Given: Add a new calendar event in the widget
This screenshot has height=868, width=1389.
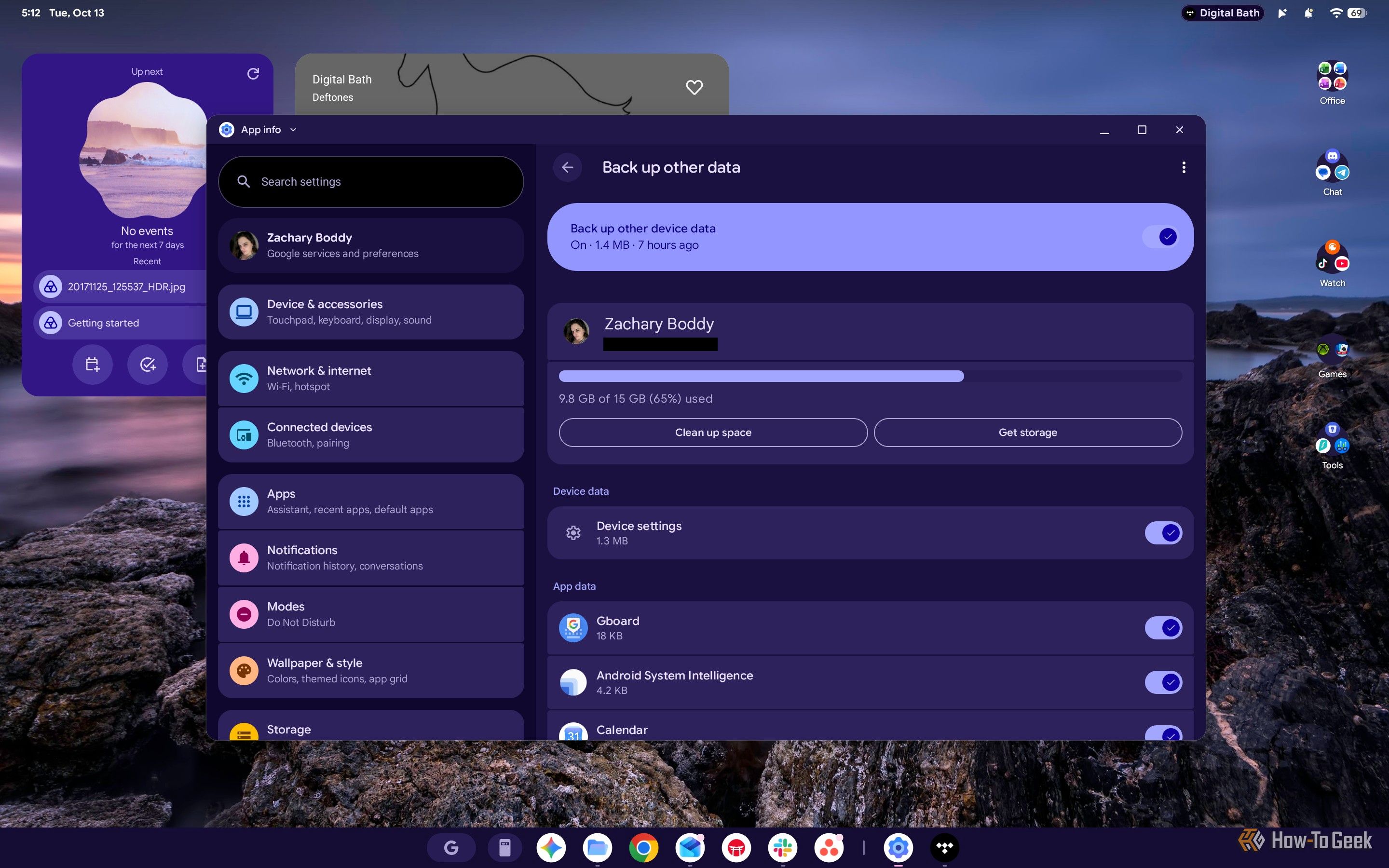Looking at the screenshot, I should 93,364.
